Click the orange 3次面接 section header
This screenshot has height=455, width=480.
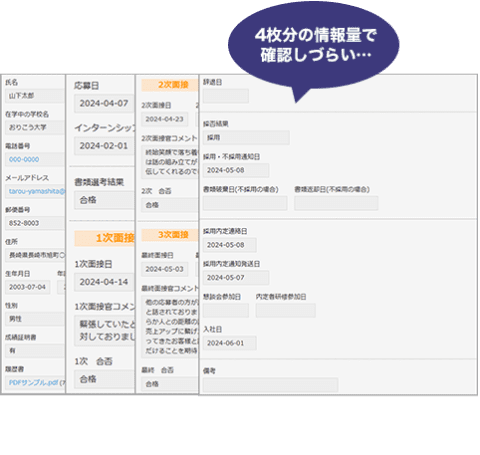pos(170,235)
